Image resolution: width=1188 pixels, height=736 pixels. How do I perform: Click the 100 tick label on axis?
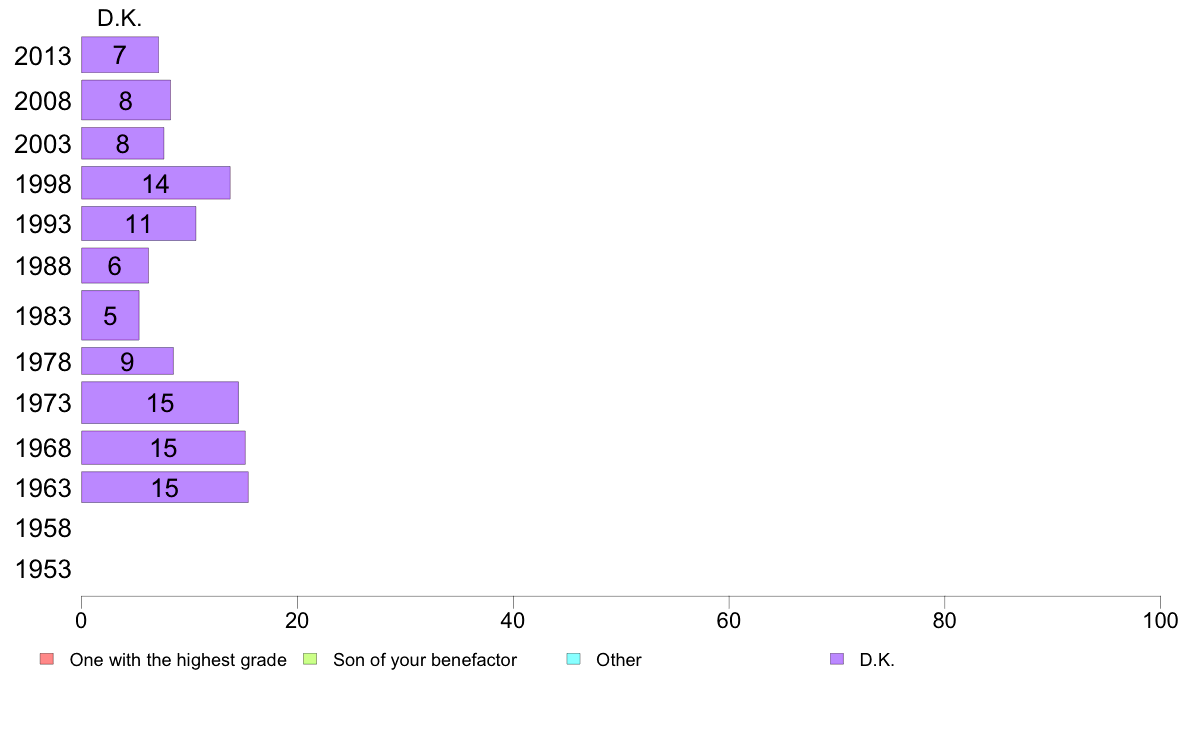point(1160,621)
